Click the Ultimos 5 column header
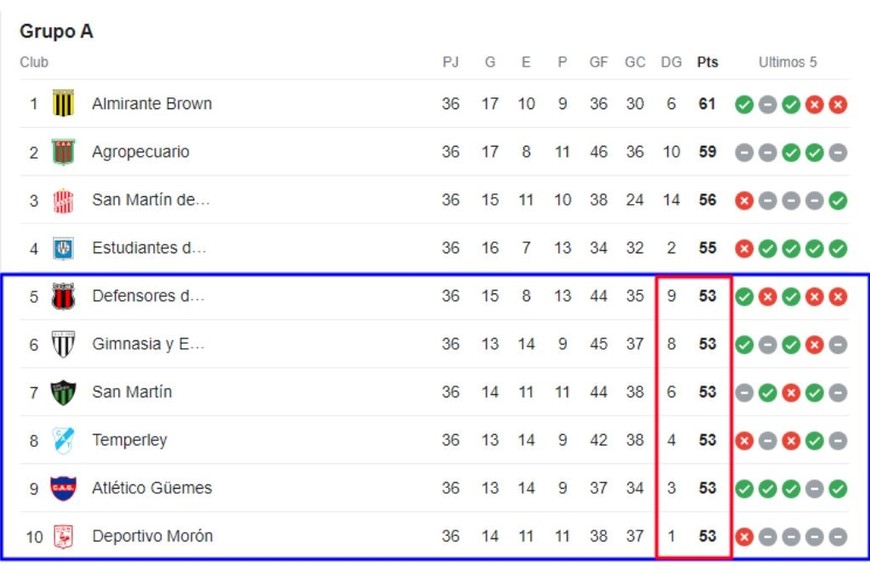Screen dimensions: 870x580 point(787,62)
